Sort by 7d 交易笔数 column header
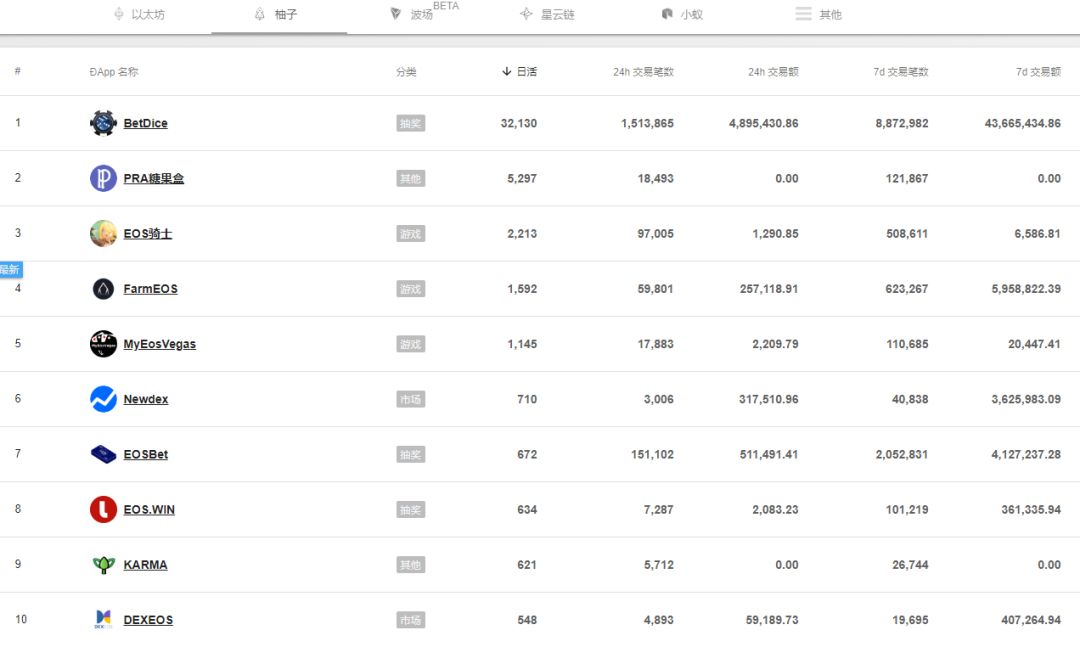The width and height of the screenshot is (1080, 647). point(901,72)
